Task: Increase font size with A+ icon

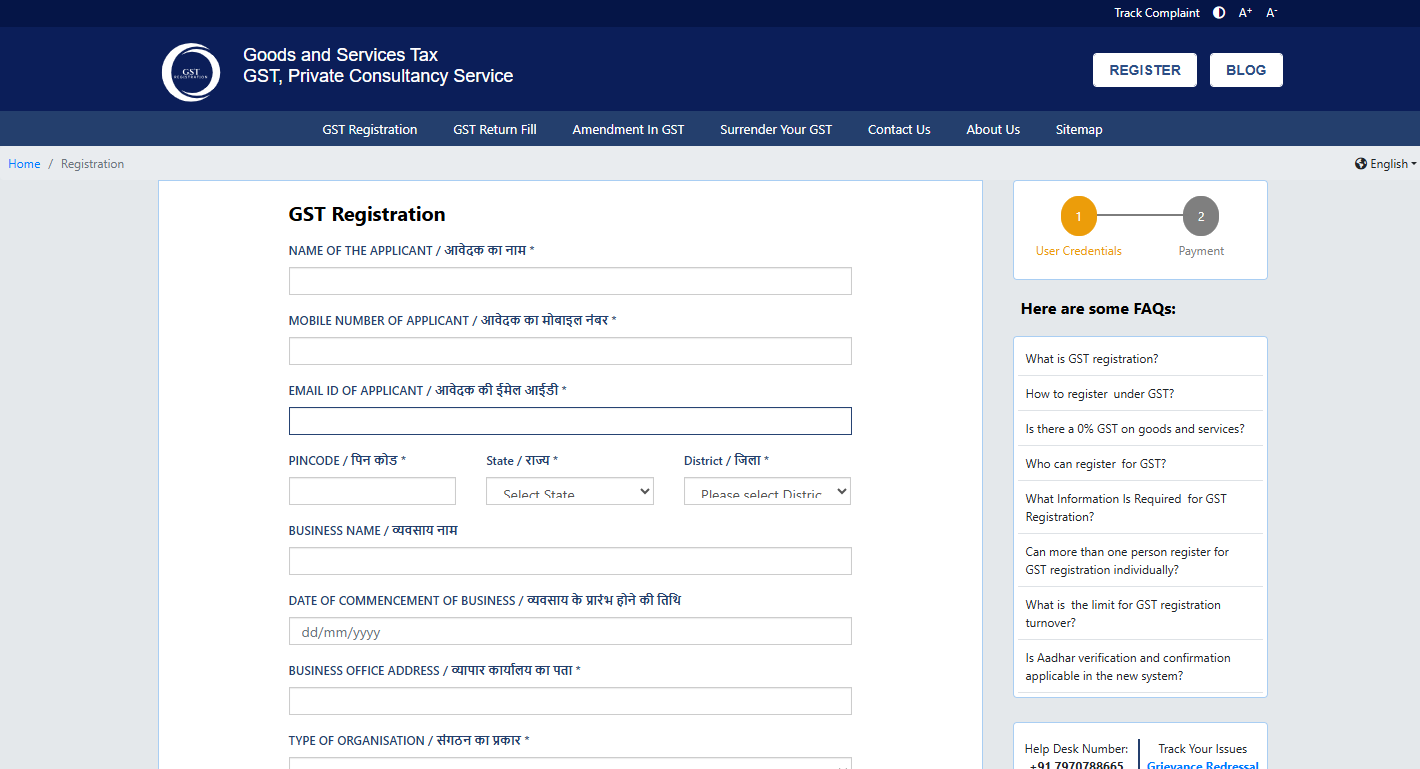Action: pos(1245,13)
